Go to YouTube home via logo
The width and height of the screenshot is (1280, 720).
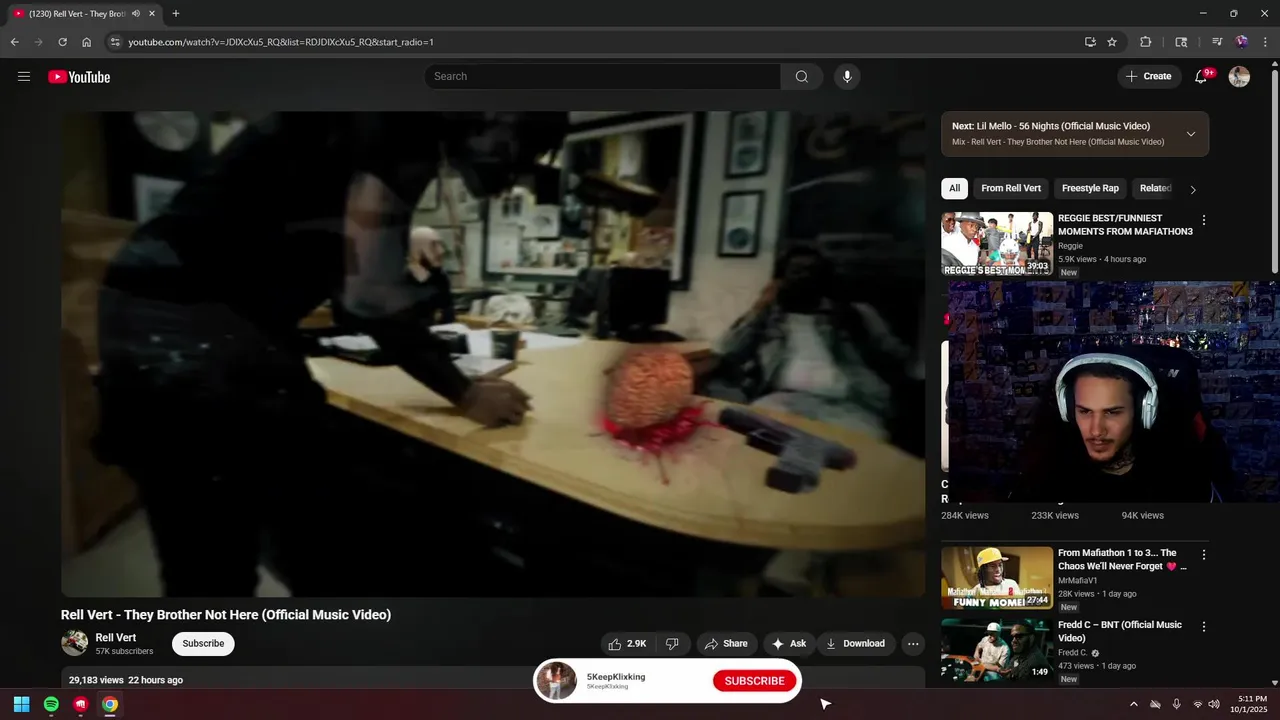click(79, 77)
